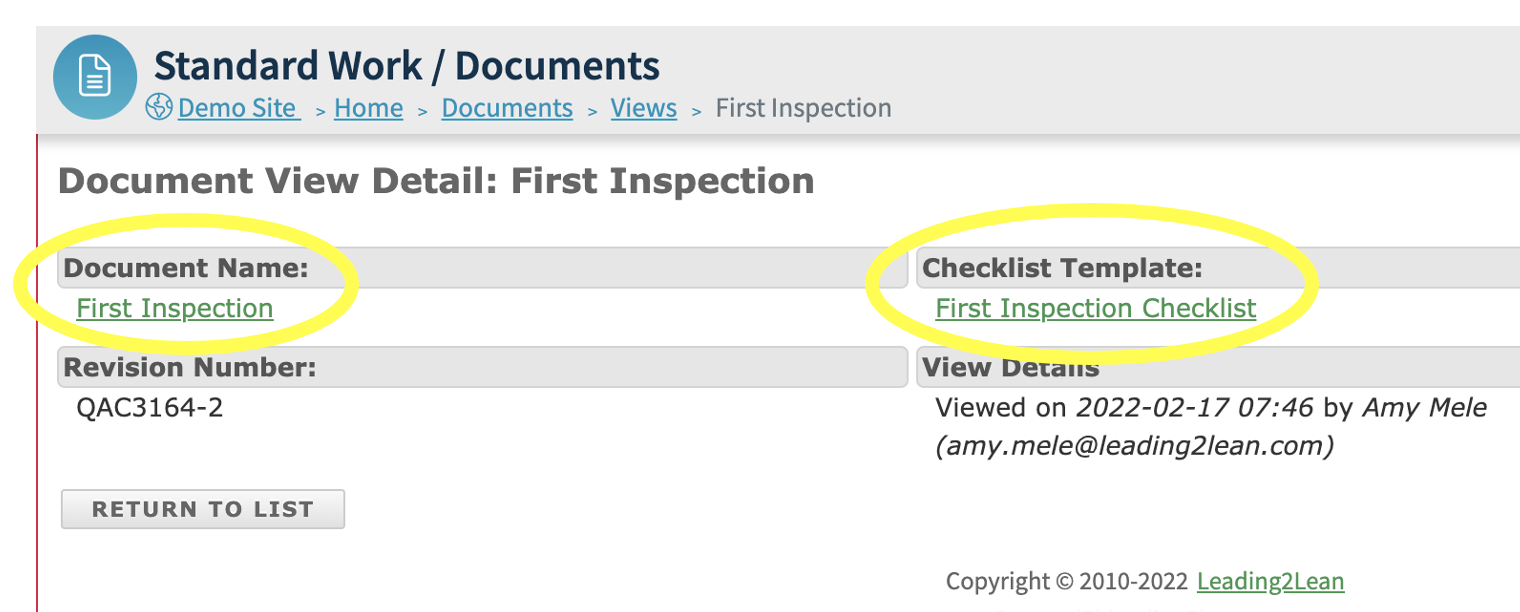Open the Documents breadcrumb link
The height and width of the screenshot is (612, 1520).
coord(506,108)
